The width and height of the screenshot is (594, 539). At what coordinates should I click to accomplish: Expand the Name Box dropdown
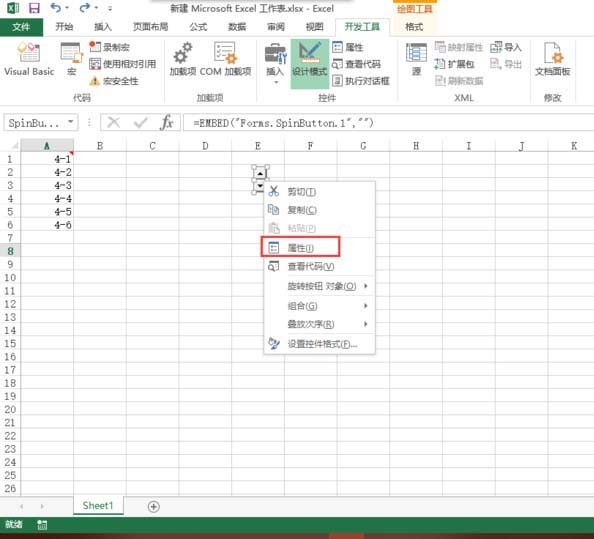click(x=71, y=122)
